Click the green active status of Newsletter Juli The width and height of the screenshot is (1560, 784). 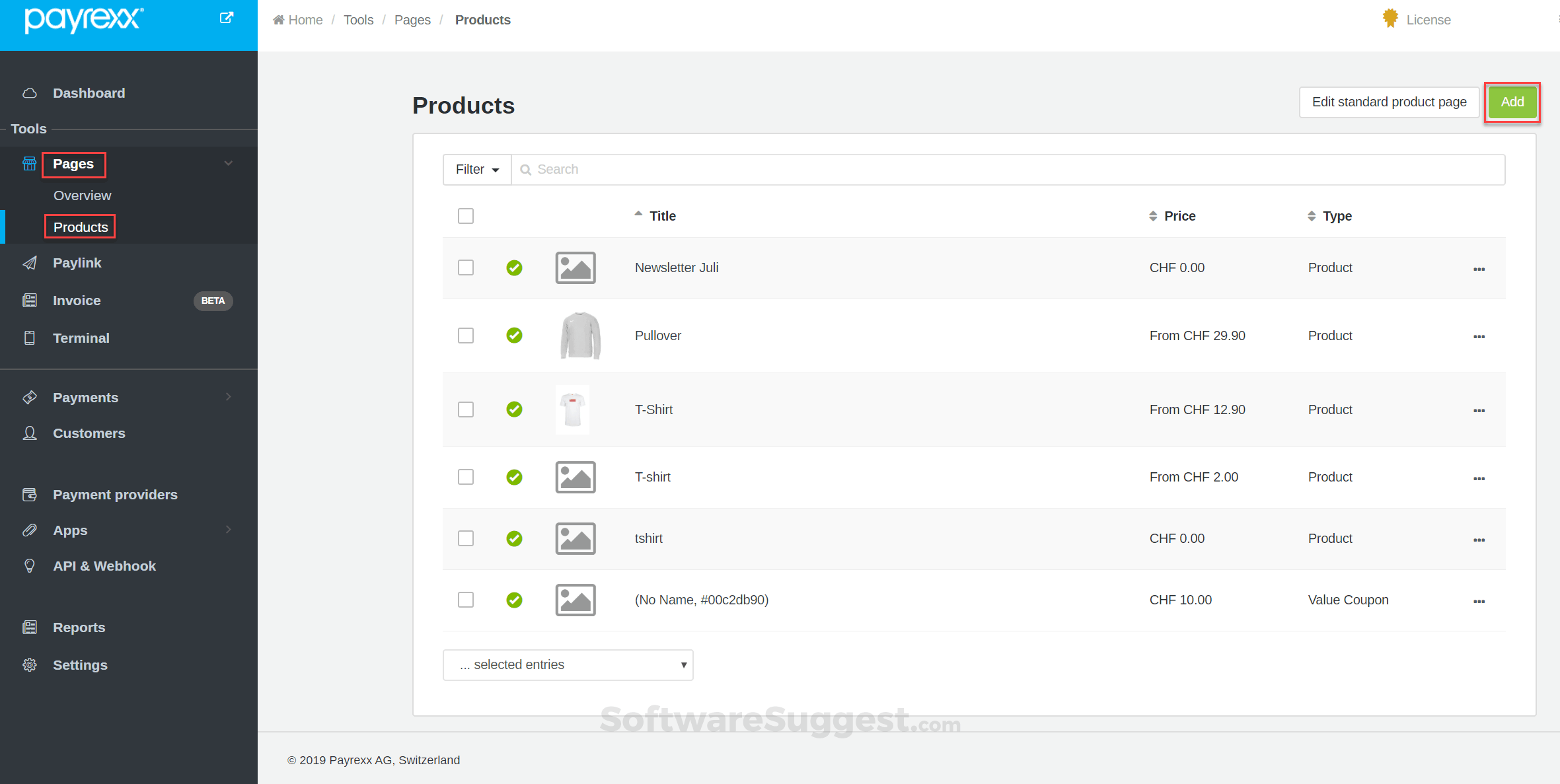(x=514, y=267)
